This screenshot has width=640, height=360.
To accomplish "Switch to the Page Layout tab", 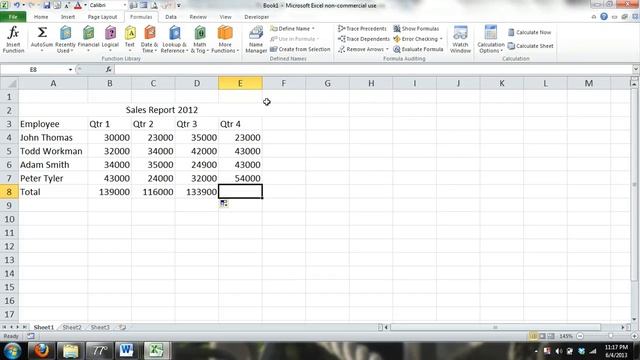I will (x=102, y=17).
